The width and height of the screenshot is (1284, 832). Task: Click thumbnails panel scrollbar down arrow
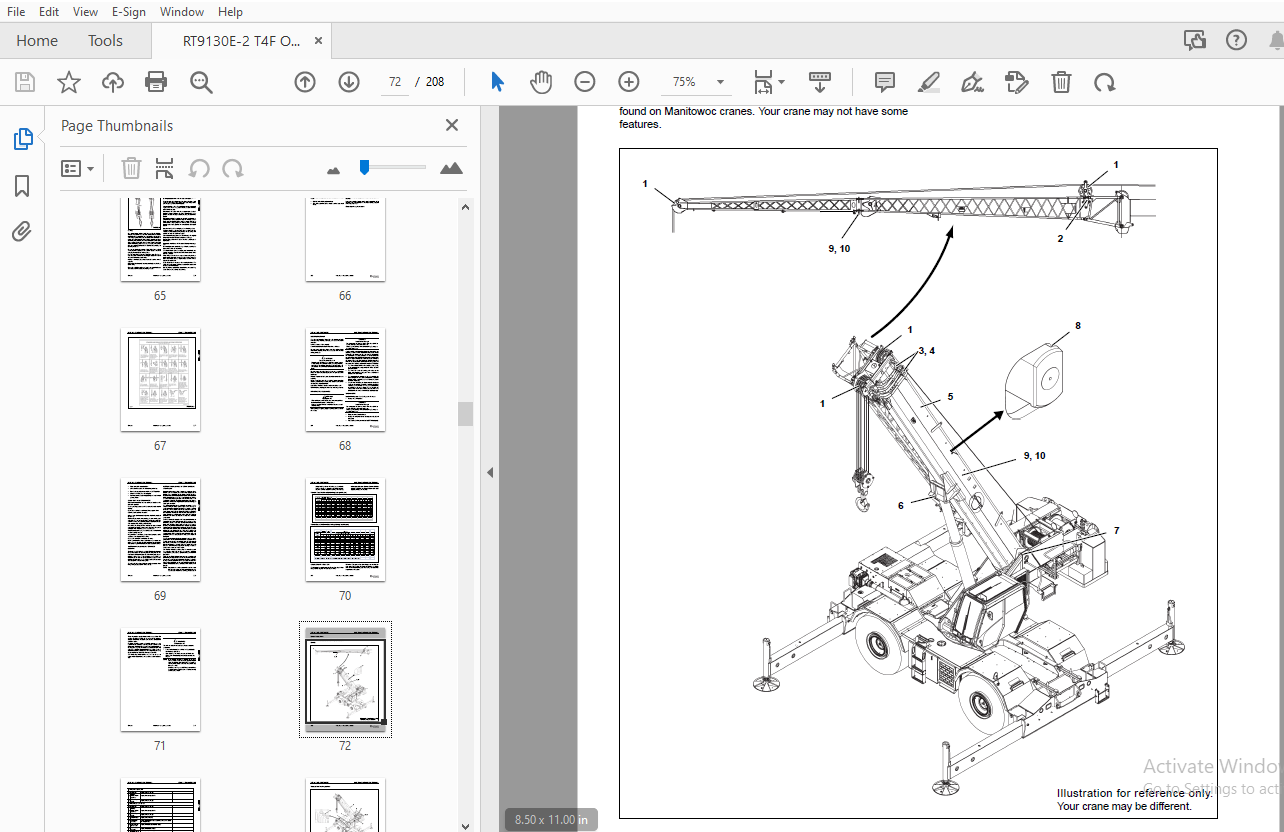(x=465, y=825)
